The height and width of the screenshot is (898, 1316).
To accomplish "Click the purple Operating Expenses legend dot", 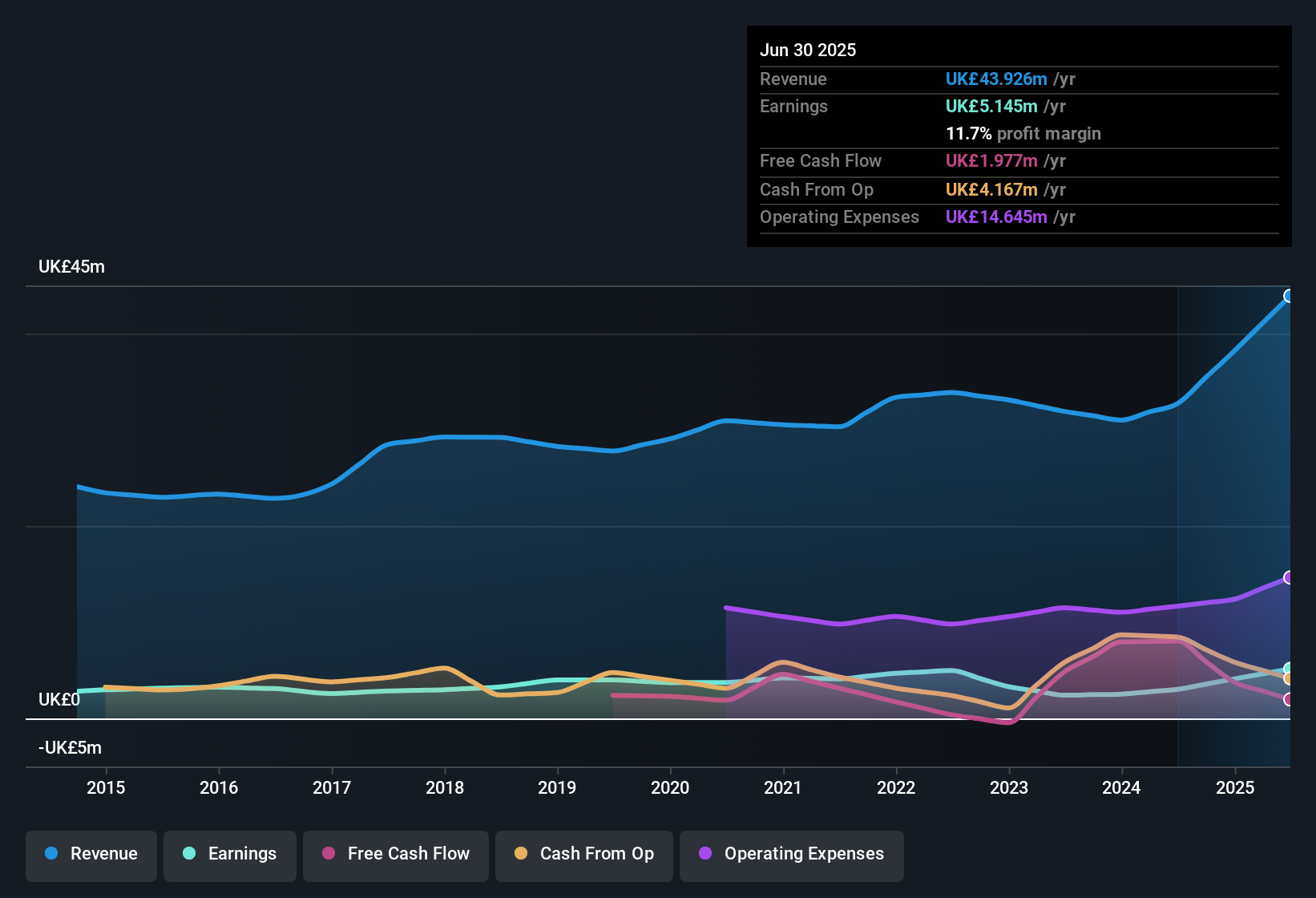I will tap(705, 854).
